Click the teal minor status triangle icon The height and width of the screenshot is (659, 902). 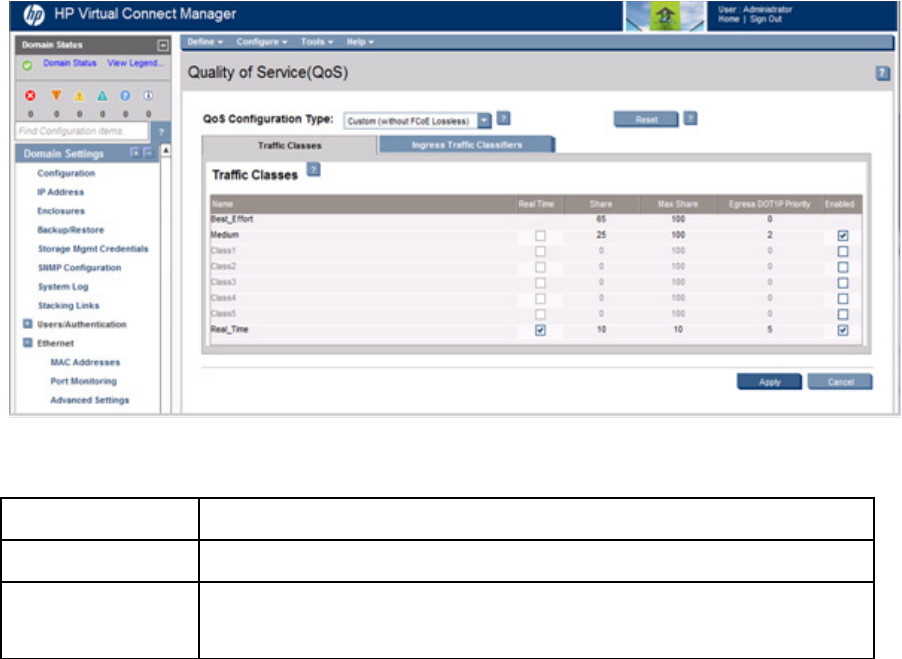102,95
